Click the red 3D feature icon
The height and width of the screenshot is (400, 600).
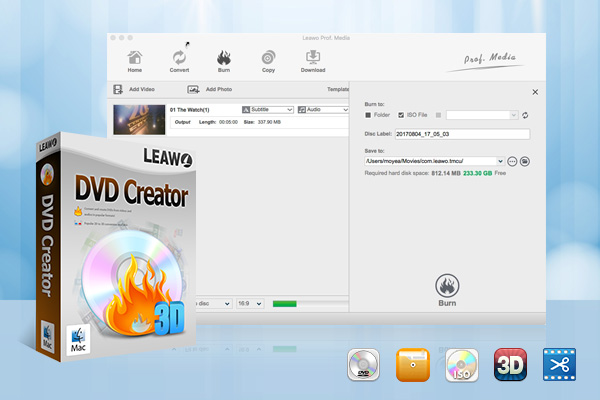coord(510,365)
